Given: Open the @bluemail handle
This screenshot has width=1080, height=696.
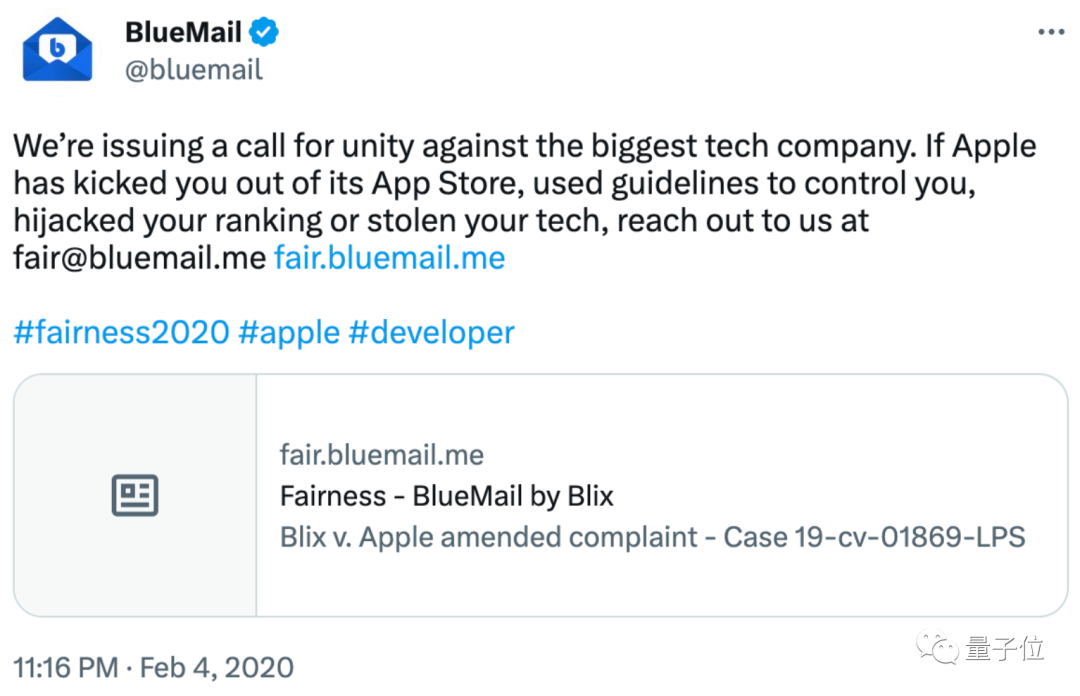Looking at the screenshot, I should click(x=194, y=70).
